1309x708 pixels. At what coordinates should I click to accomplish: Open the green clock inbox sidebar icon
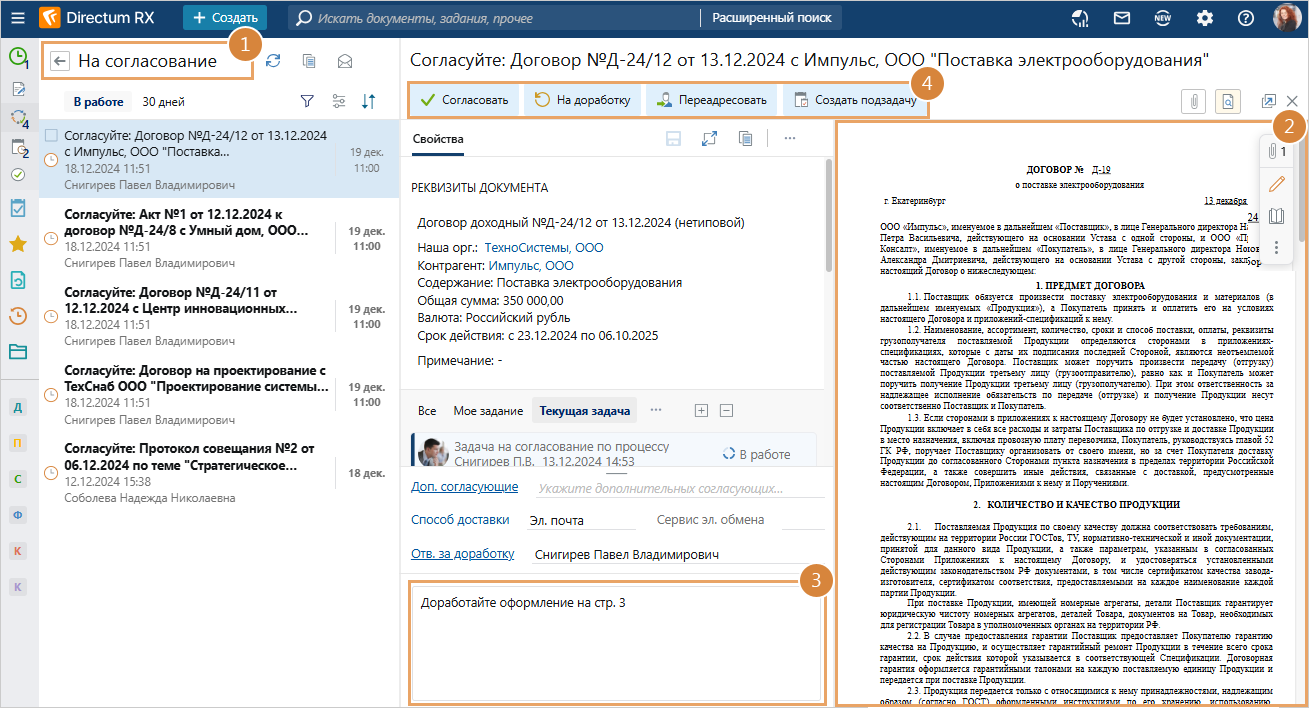pyautogui.click(x=18, y=57)
